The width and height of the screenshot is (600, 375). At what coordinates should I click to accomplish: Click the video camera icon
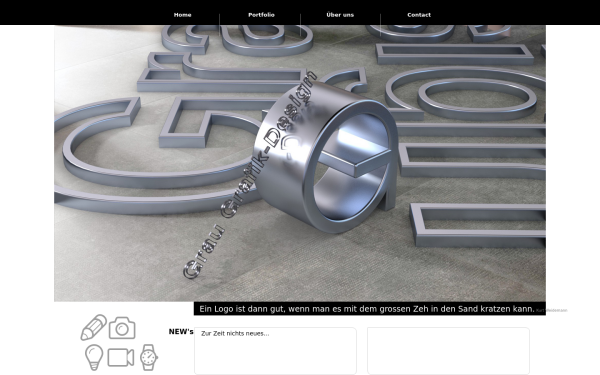click(x=121, y=358)
